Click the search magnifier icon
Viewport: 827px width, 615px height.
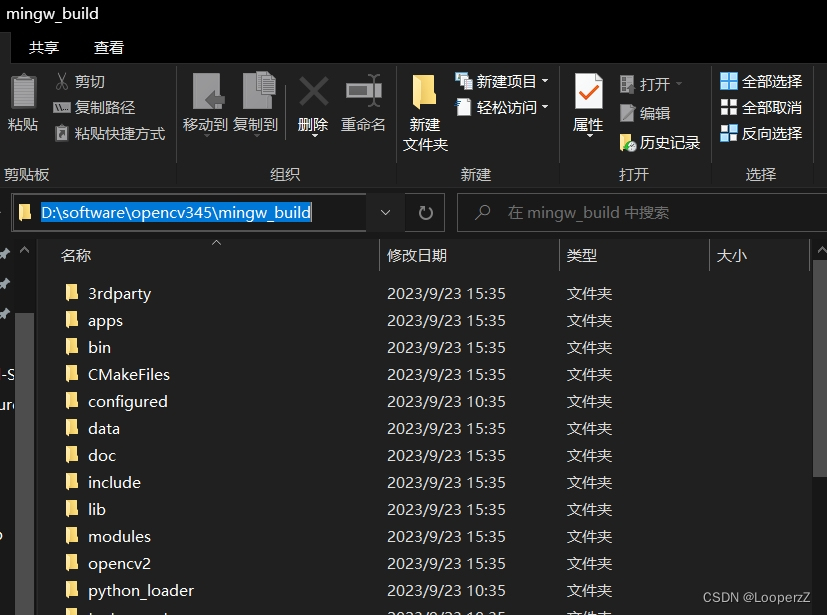[x=482, y=213]
